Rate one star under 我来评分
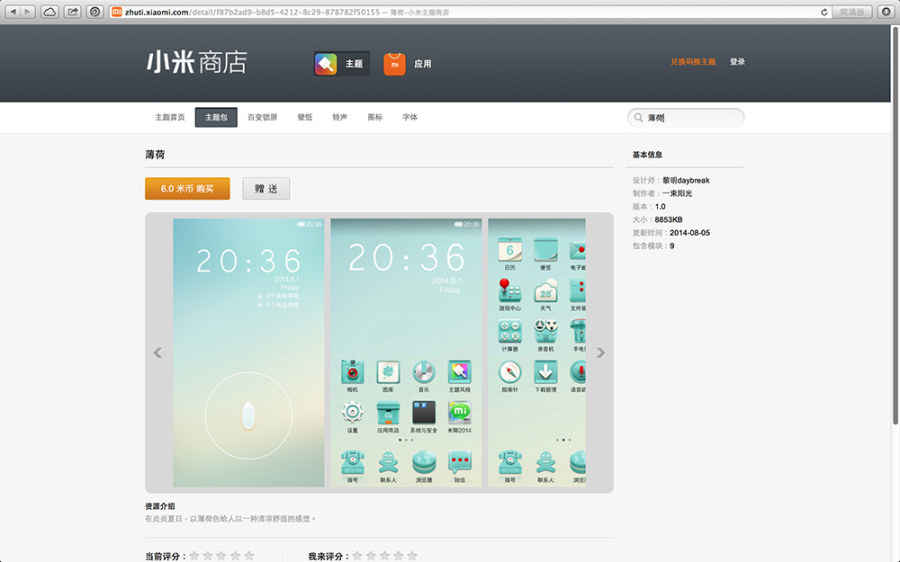 click(x=357, y=556)
